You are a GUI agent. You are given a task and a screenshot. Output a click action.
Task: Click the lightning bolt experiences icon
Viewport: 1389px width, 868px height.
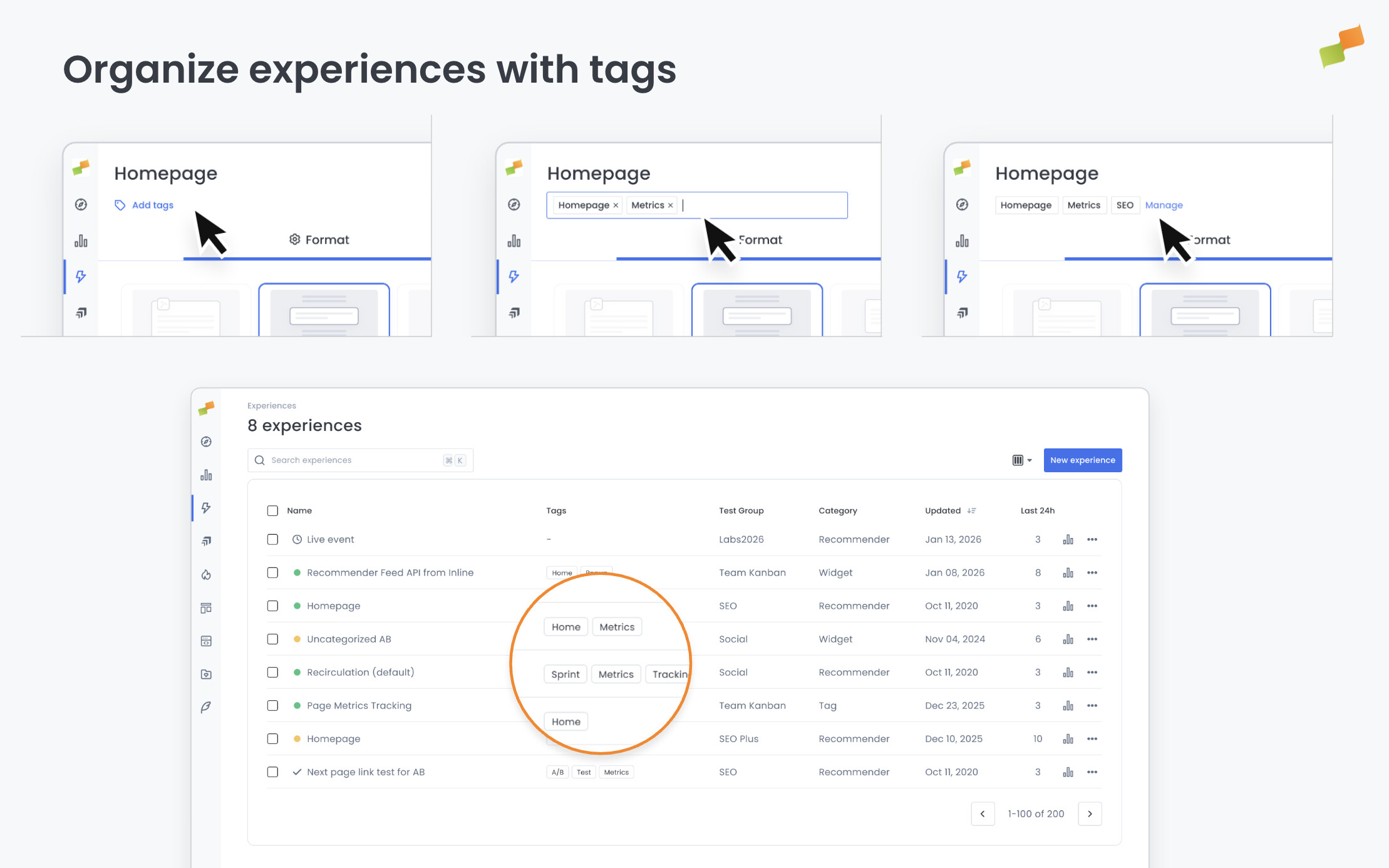(x=207, y=508)
